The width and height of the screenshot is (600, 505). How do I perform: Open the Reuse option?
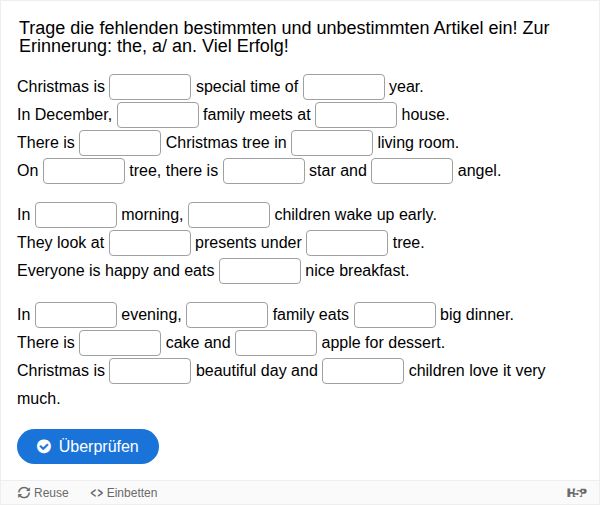43,493
